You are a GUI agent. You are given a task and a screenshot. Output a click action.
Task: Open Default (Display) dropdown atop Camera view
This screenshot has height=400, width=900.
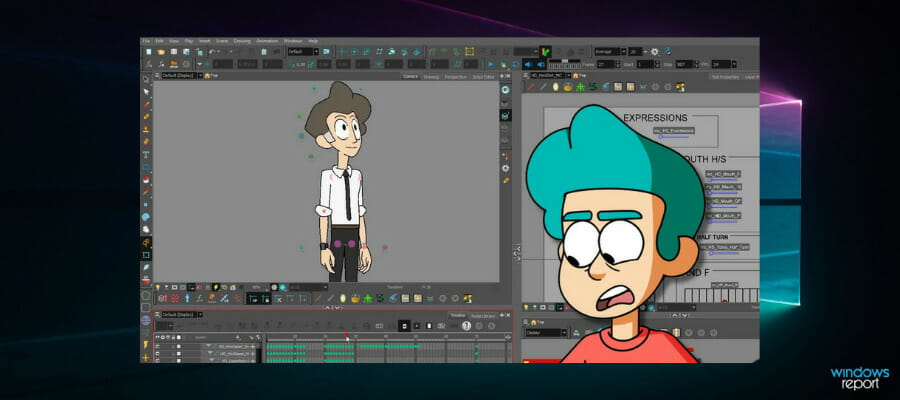[200, 76]
